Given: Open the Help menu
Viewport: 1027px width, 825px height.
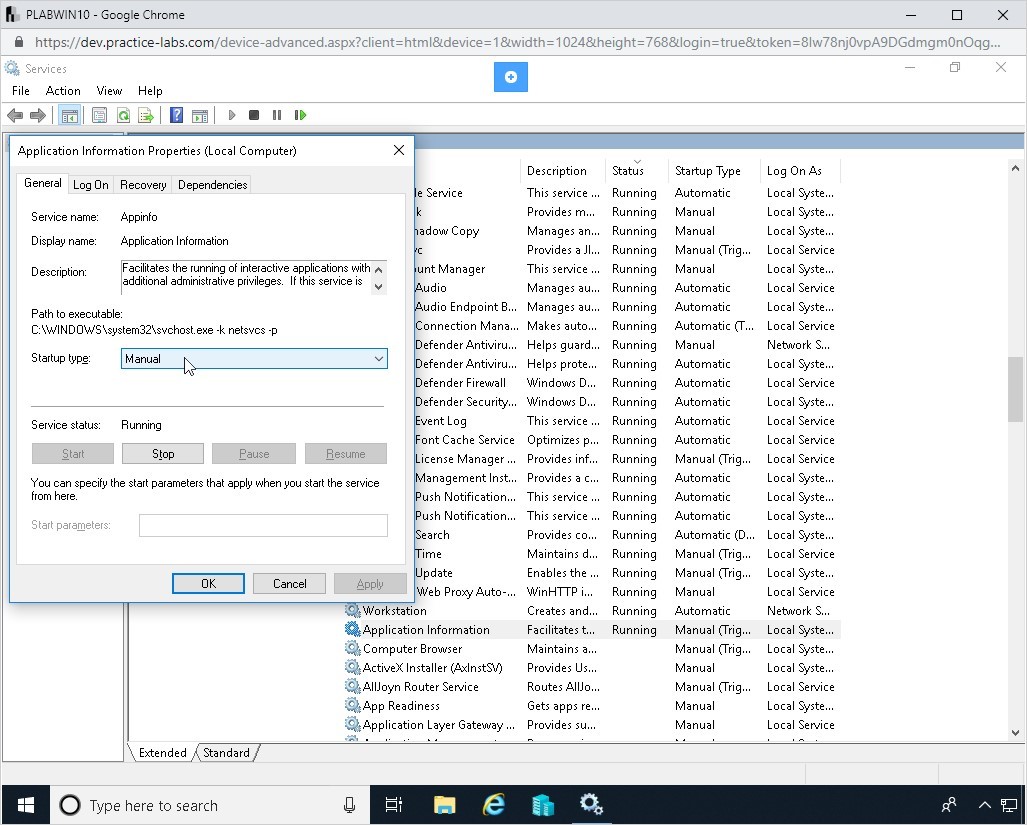Looking at the screenshot, I should coord(150,91).
